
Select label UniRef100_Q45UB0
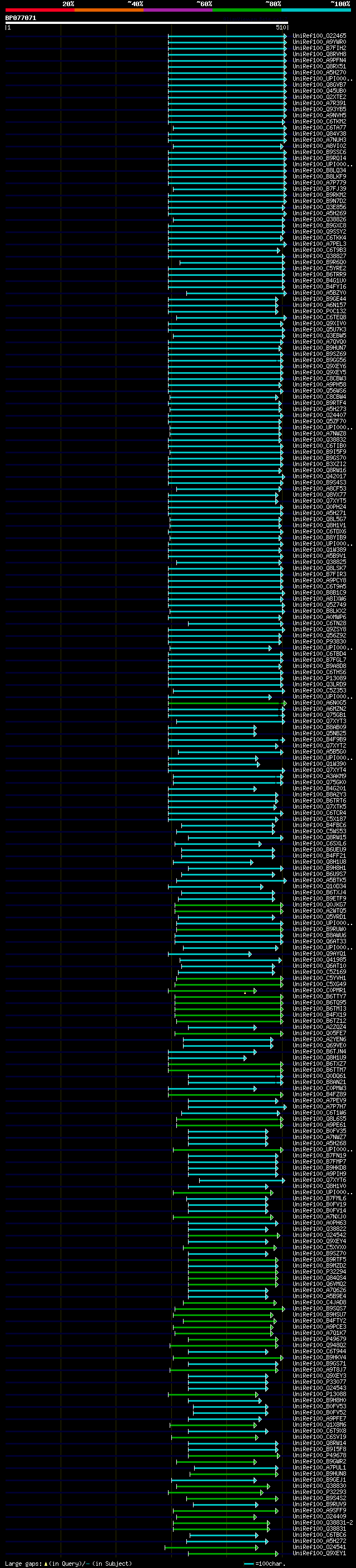pos(319,91)
